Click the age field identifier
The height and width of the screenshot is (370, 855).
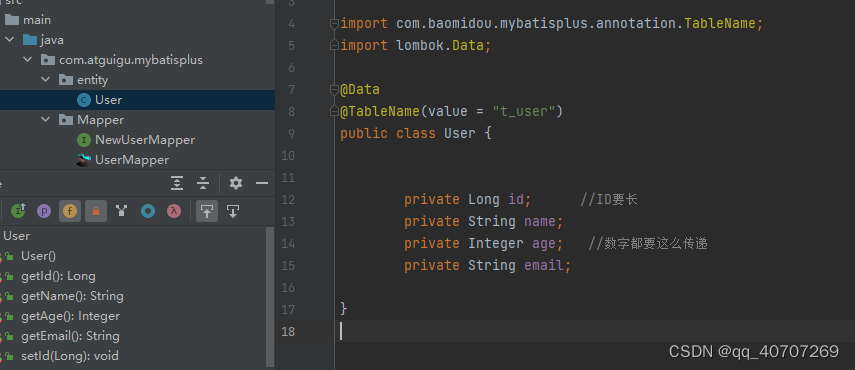point(544,244)
